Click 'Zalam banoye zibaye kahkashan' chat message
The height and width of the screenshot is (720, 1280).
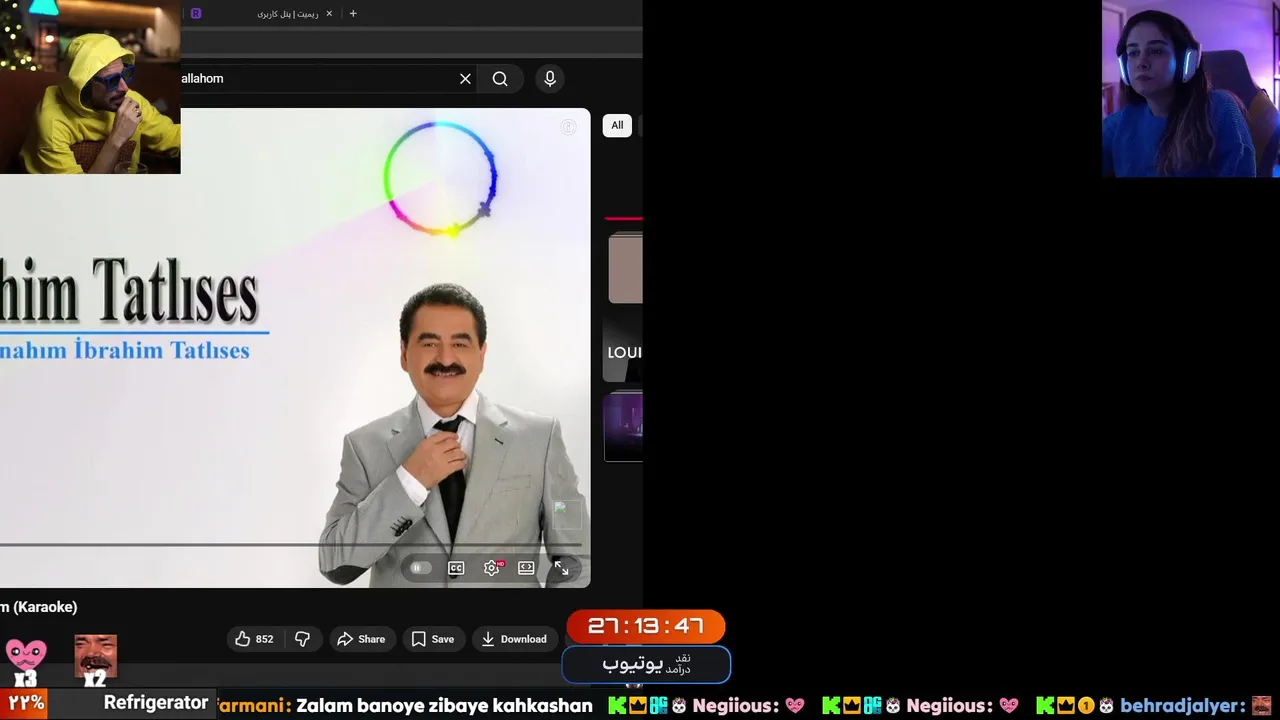445,706
